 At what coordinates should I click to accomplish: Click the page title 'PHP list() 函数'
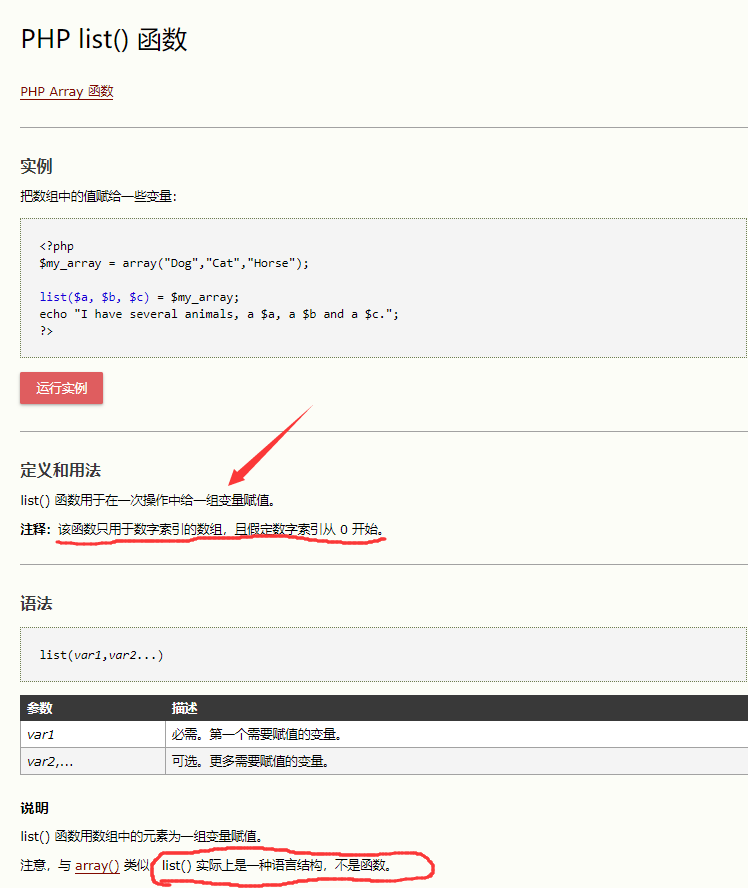coord(104,40)
